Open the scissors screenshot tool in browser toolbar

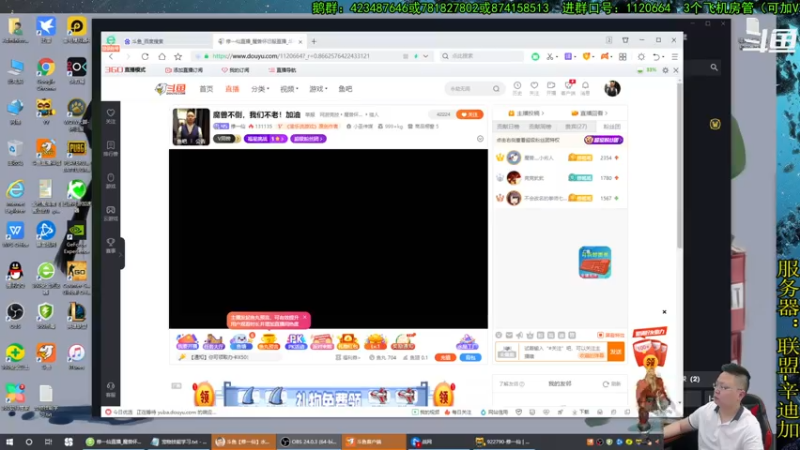550,57
